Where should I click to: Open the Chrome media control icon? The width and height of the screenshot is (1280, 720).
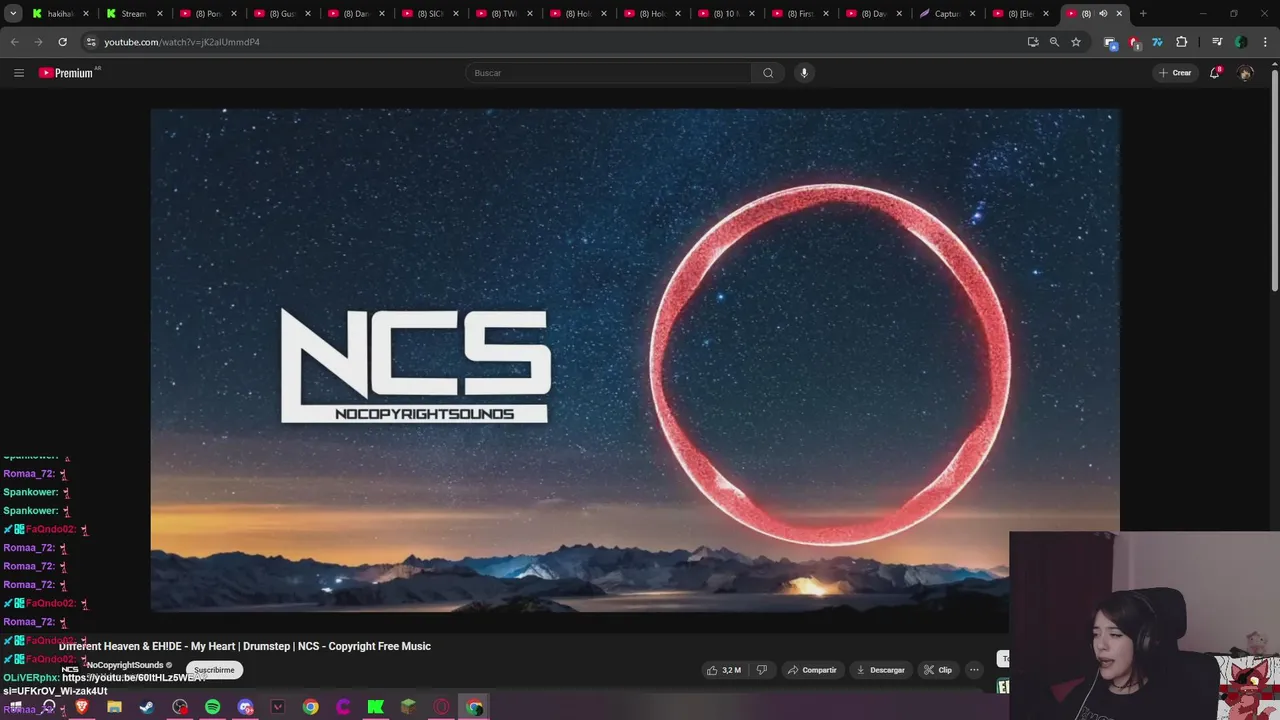point(1217,42)
